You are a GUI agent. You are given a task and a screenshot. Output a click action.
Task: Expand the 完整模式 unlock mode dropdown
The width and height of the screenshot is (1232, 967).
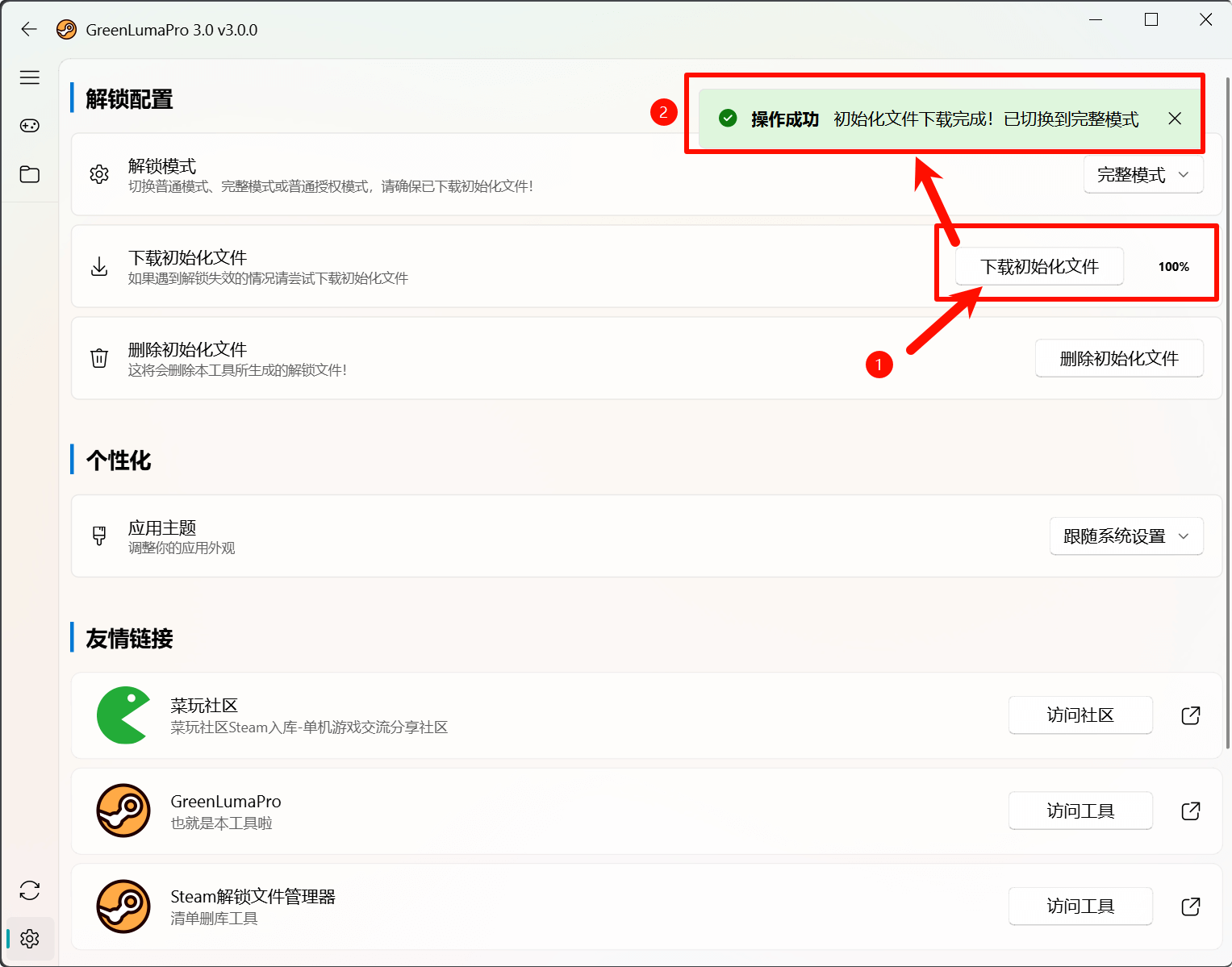[x=1142, y=175]
